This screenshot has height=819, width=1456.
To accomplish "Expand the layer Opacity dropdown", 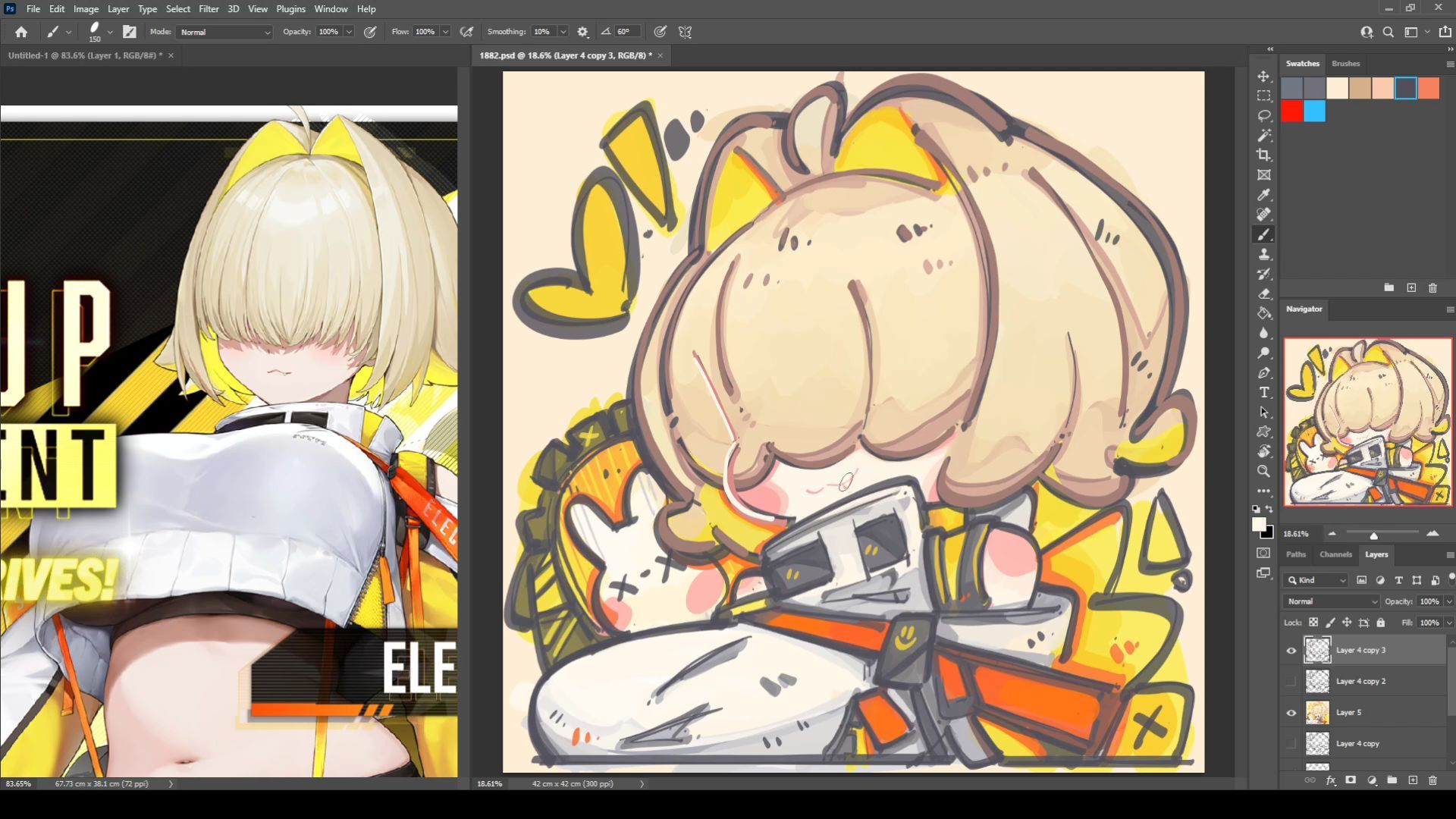I will 1448,601.
